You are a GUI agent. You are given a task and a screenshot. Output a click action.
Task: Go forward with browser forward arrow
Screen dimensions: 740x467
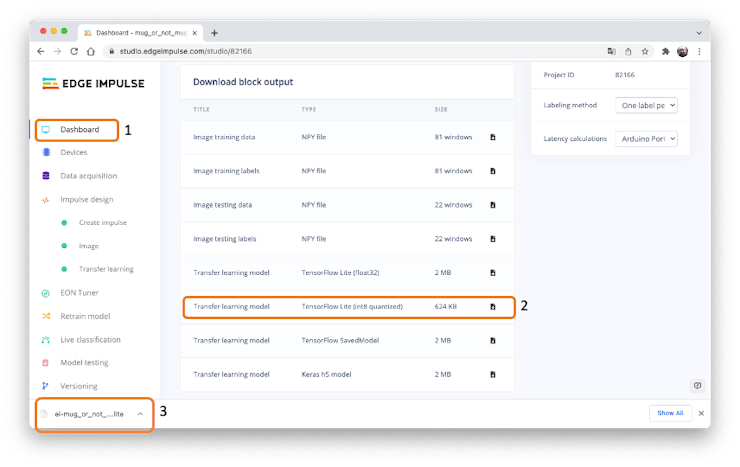click(x=58, y=51)
